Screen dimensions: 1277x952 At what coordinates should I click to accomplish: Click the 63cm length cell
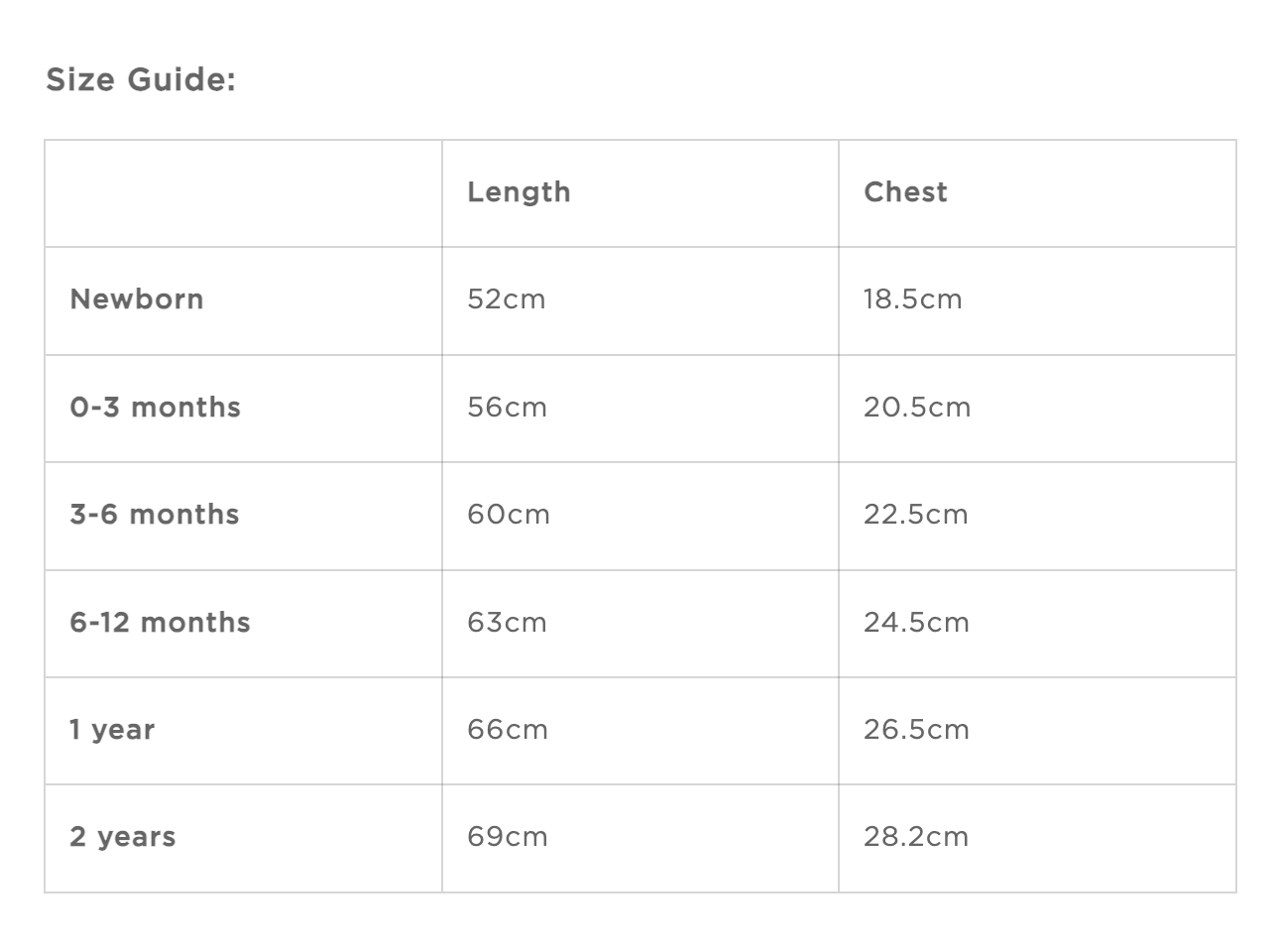(x=507, y=623)
